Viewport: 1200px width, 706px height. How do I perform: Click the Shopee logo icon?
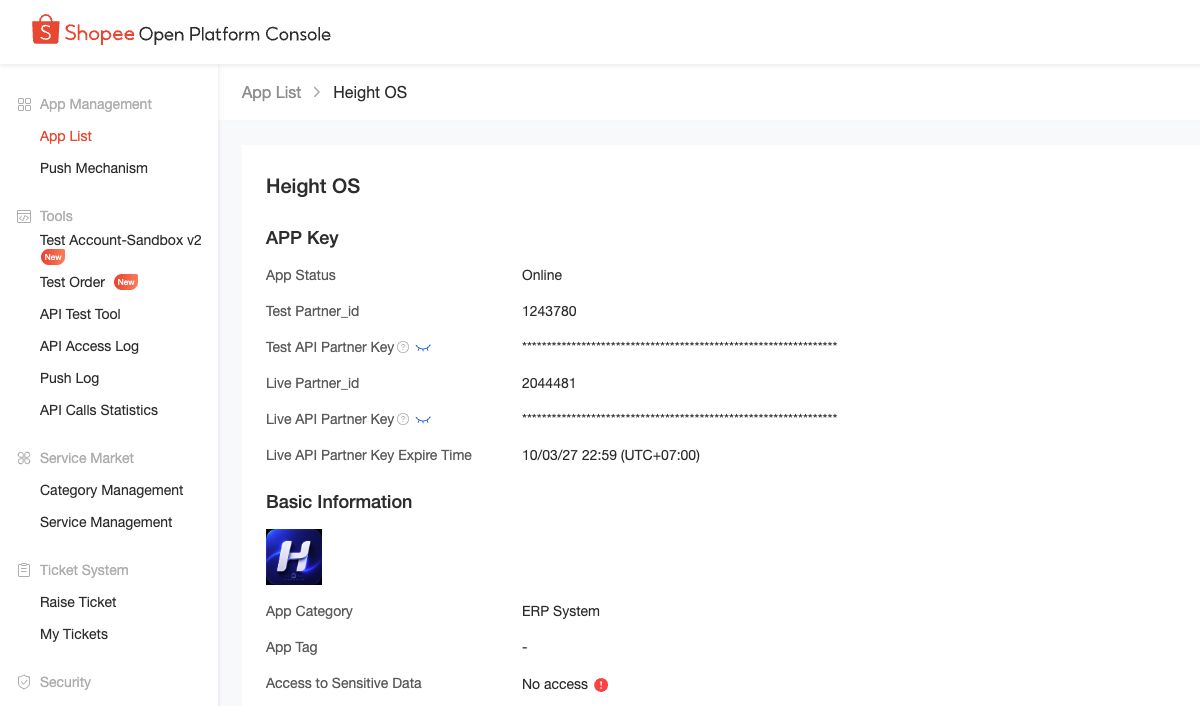pos(45,31)
